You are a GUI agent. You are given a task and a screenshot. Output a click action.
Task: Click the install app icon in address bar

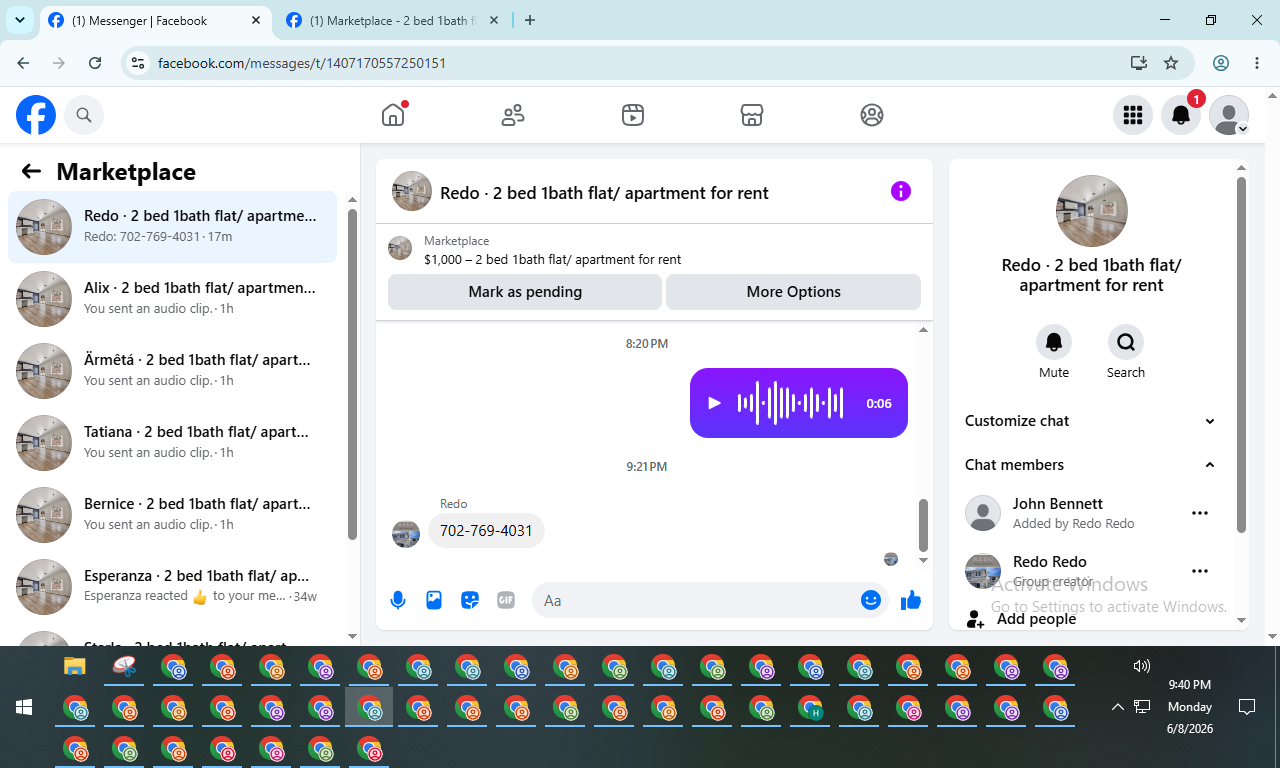1138,63
